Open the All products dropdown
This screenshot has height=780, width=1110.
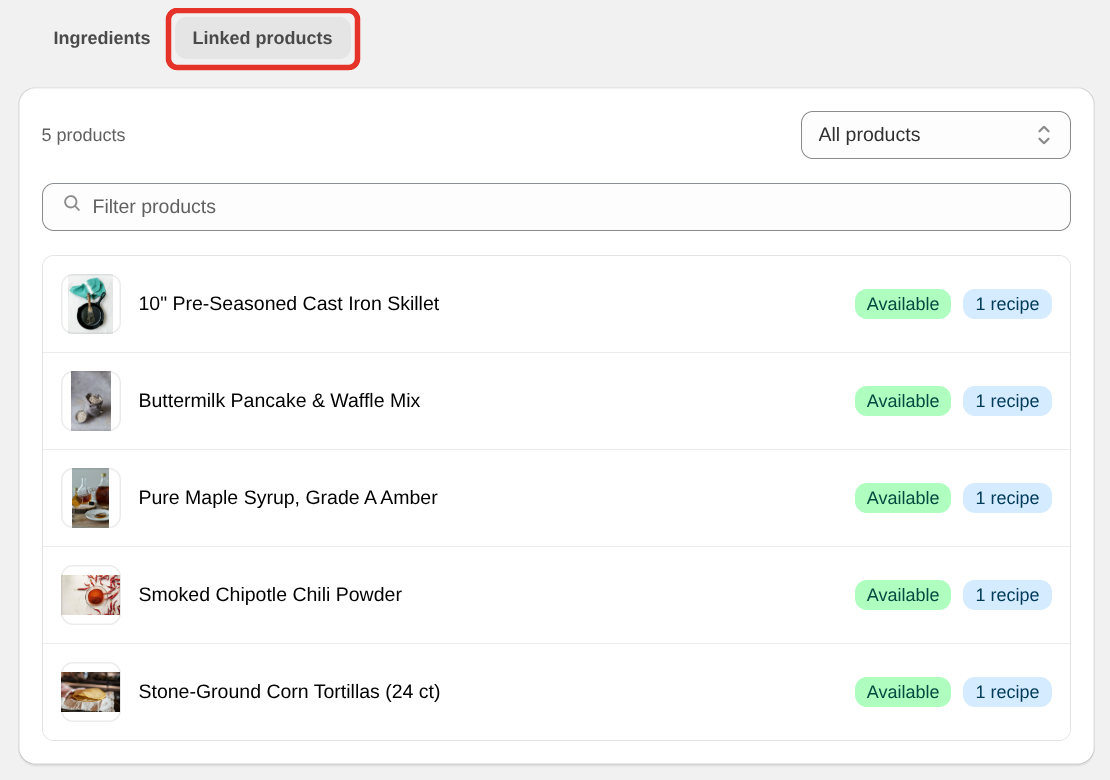pos(935,135)
